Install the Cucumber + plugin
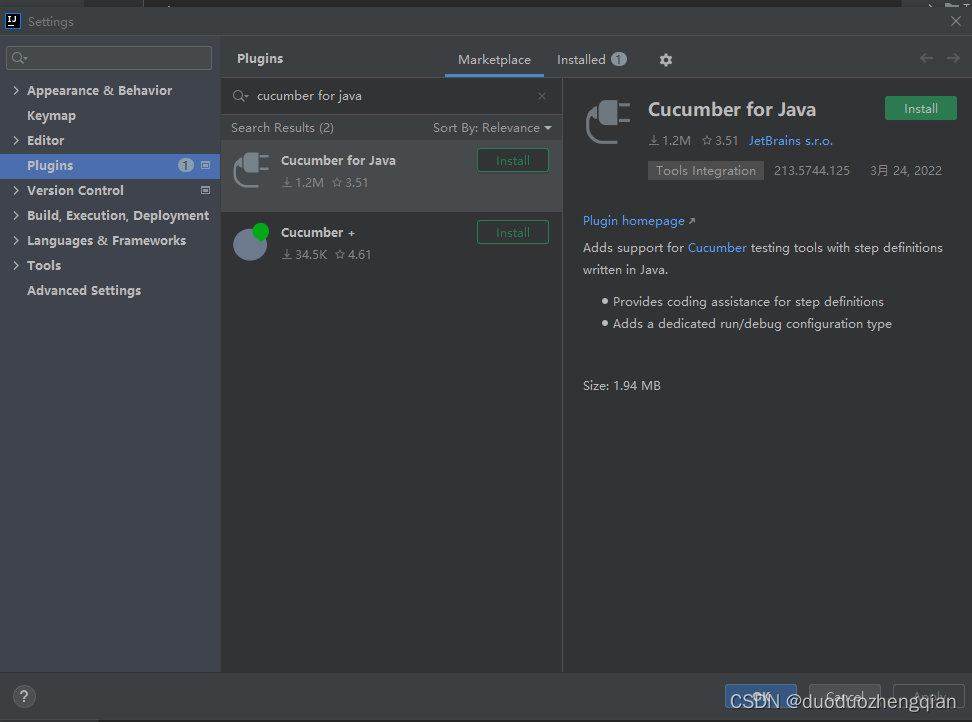This screenshot has width=972, height=722. (513, 232)
